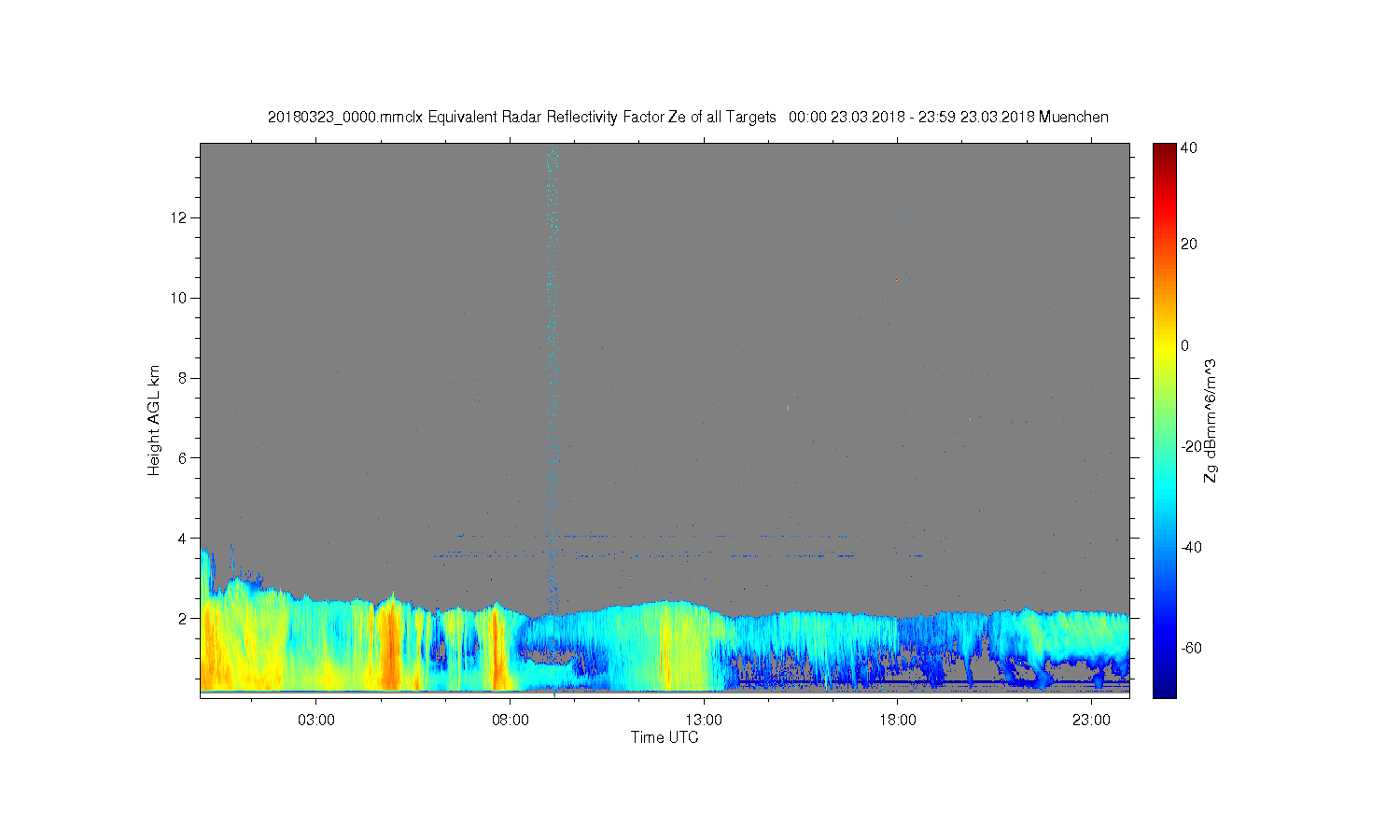1400x840 pixels.
Task: Click the horizontal blue echo line at 4 km
Action: [x=653, y=536]
